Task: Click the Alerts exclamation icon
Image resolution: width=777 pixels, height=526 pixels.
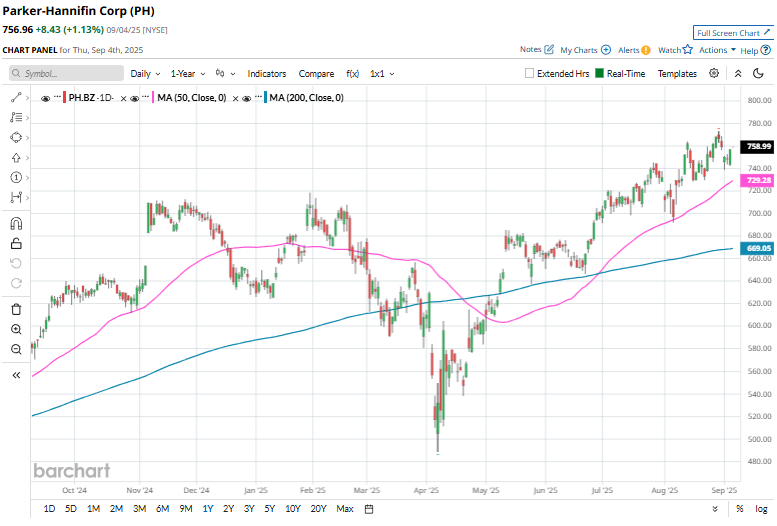Action: (646, 50)
